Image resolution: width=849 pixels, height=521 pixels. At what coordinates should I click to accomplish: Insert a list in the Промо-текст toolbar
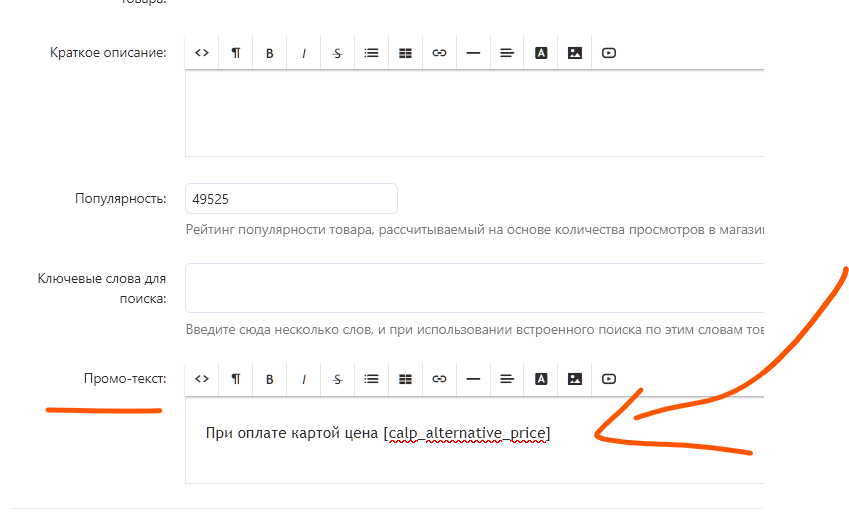372,379
